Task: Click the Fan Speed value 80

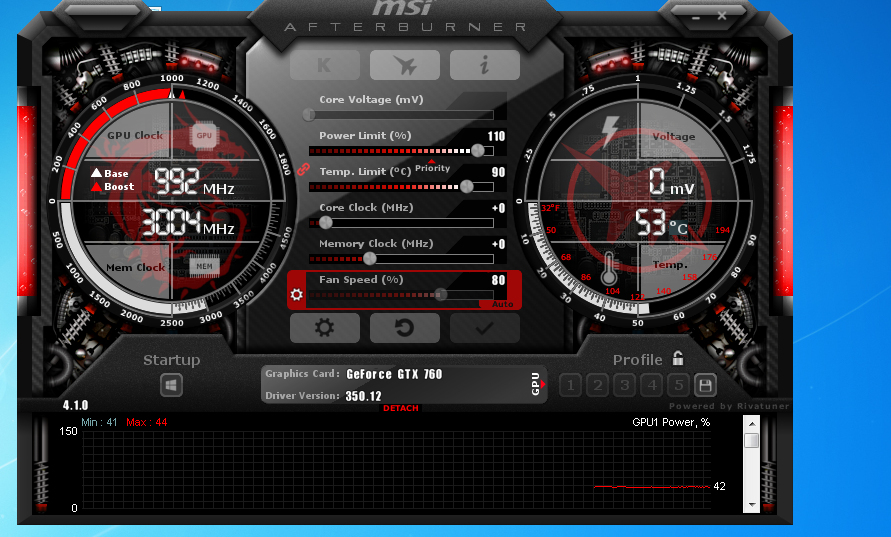Action: 498,280
